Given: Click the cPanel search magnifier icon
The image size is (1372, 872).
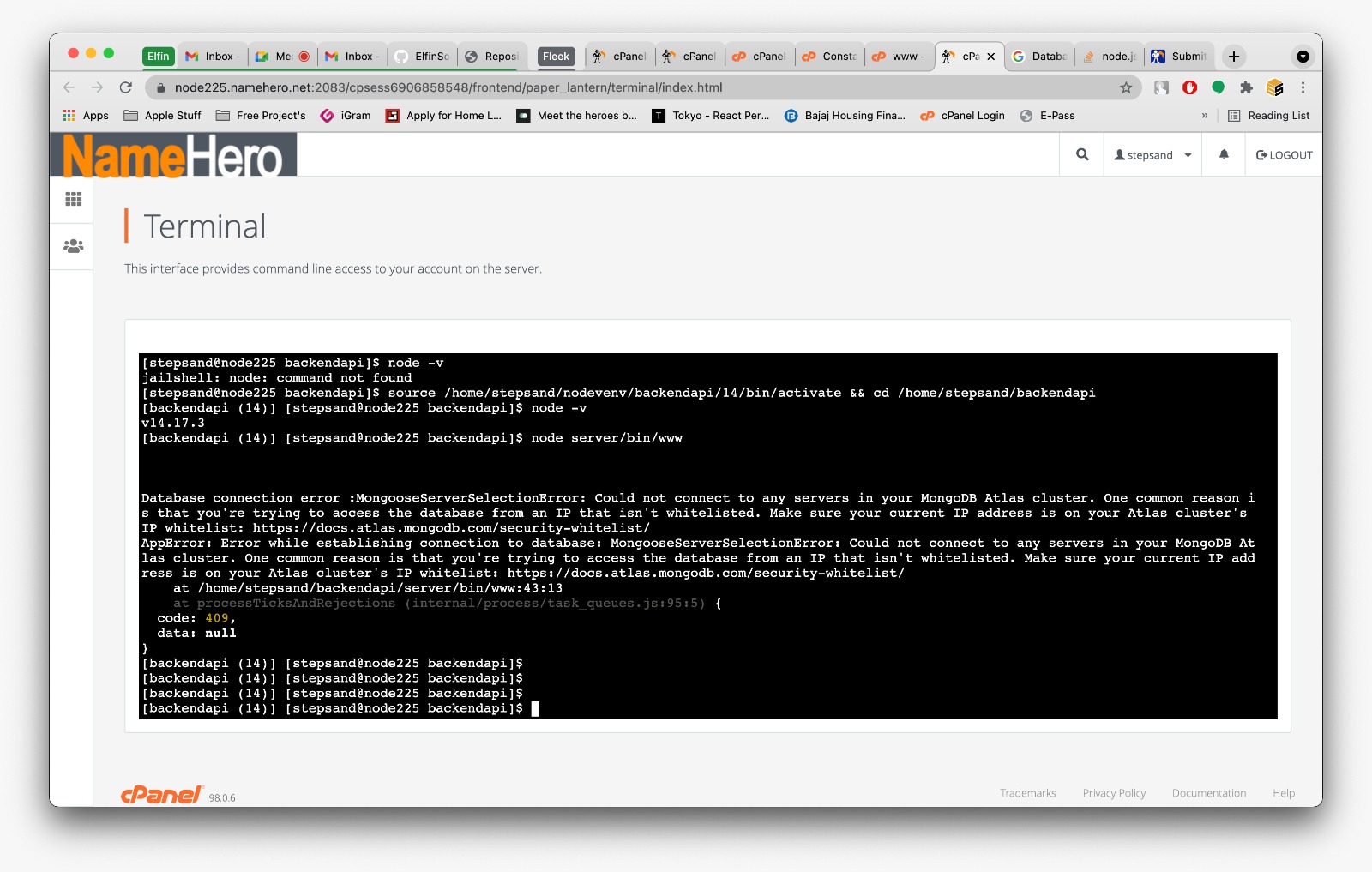Looking at the screenshot, I should point(1082,155).
